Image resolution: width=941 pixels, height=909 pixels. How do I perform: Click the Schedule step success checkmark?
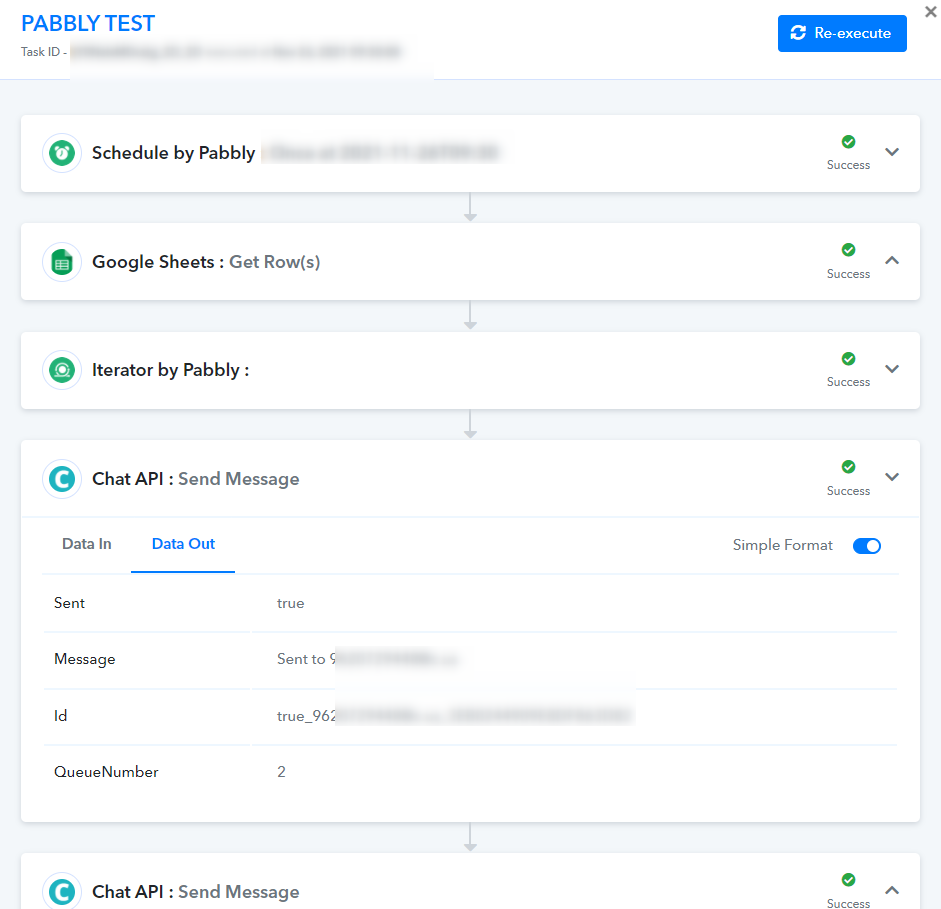(848, 142)
